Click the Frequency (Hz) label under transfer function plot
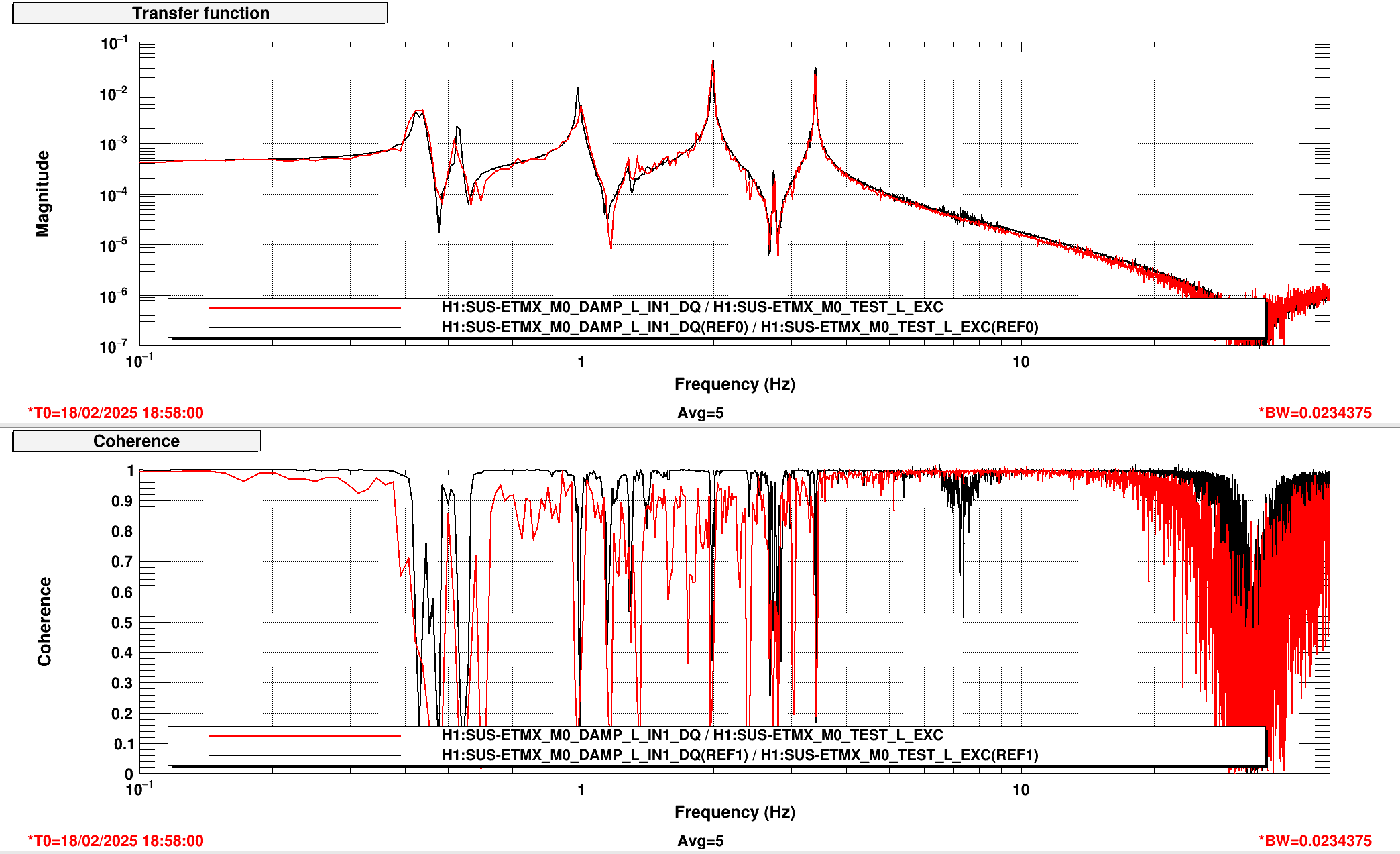The image size is (1400, 854). tap(735, 384)
